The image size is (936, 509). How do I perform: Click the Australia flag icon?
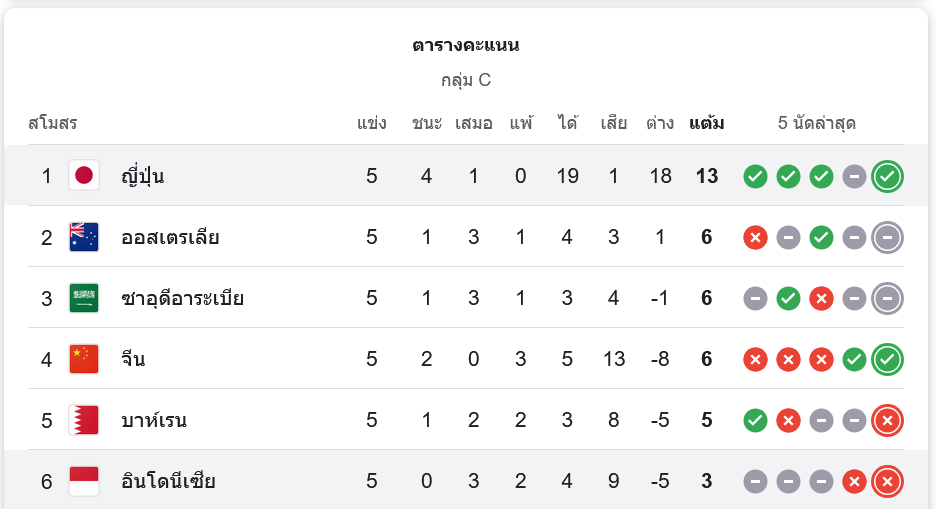(x=84, y=237)
